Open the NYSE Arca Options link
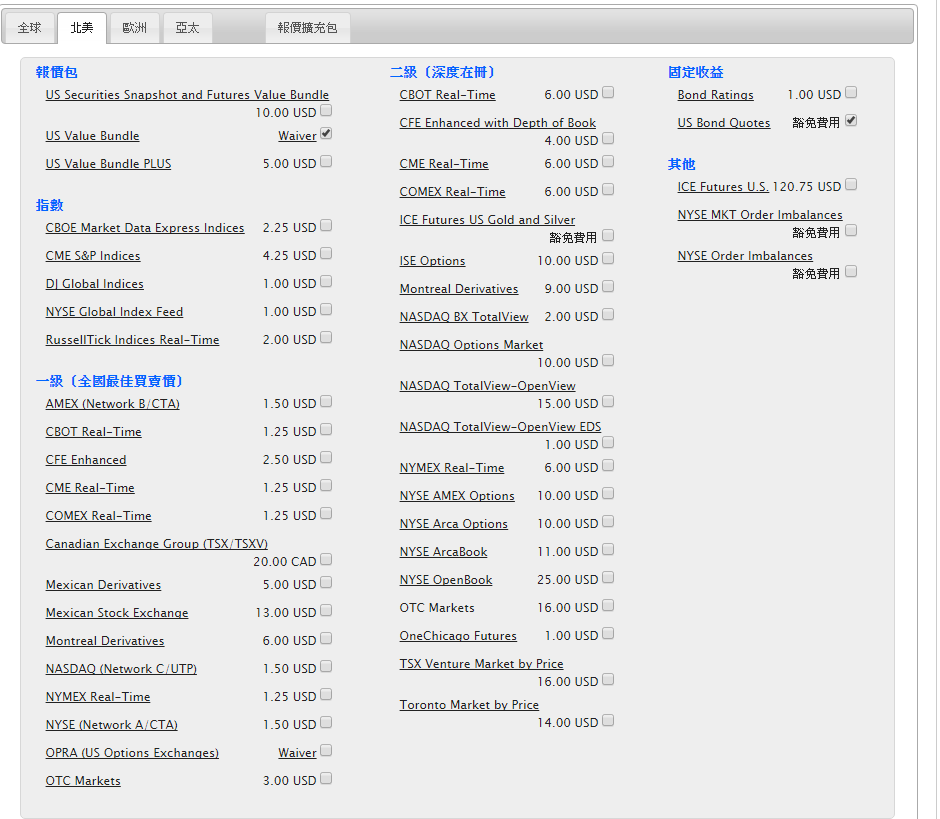Screen dimensions: 940x819 [x=454, y=524]
